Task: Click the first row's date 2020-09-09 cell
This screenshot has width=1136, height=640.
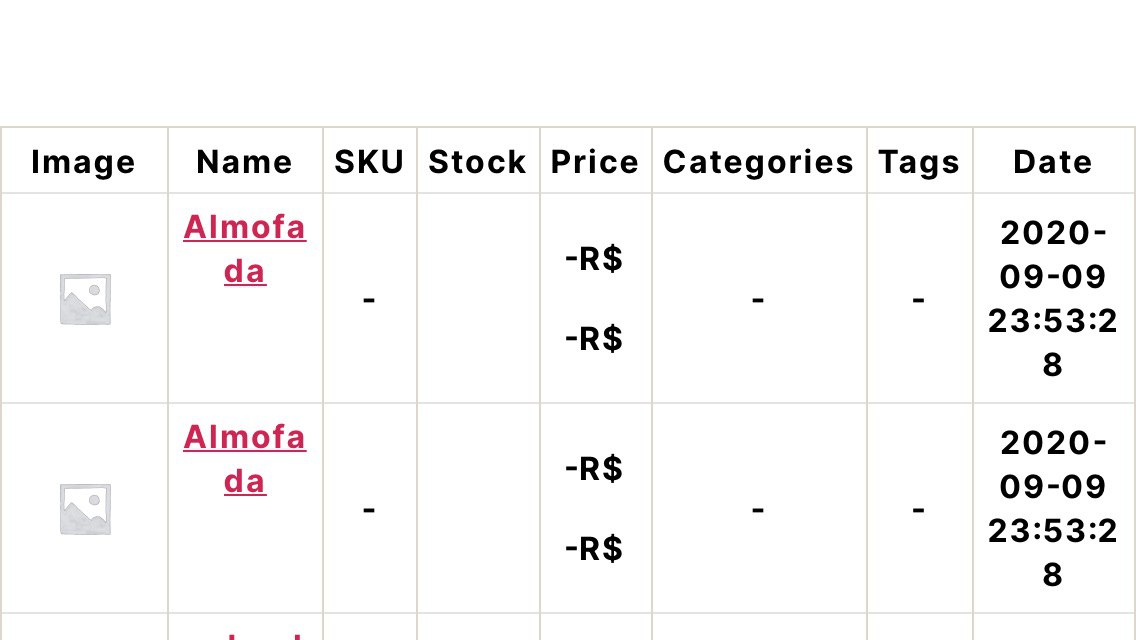Action: tap(1053, 299)
